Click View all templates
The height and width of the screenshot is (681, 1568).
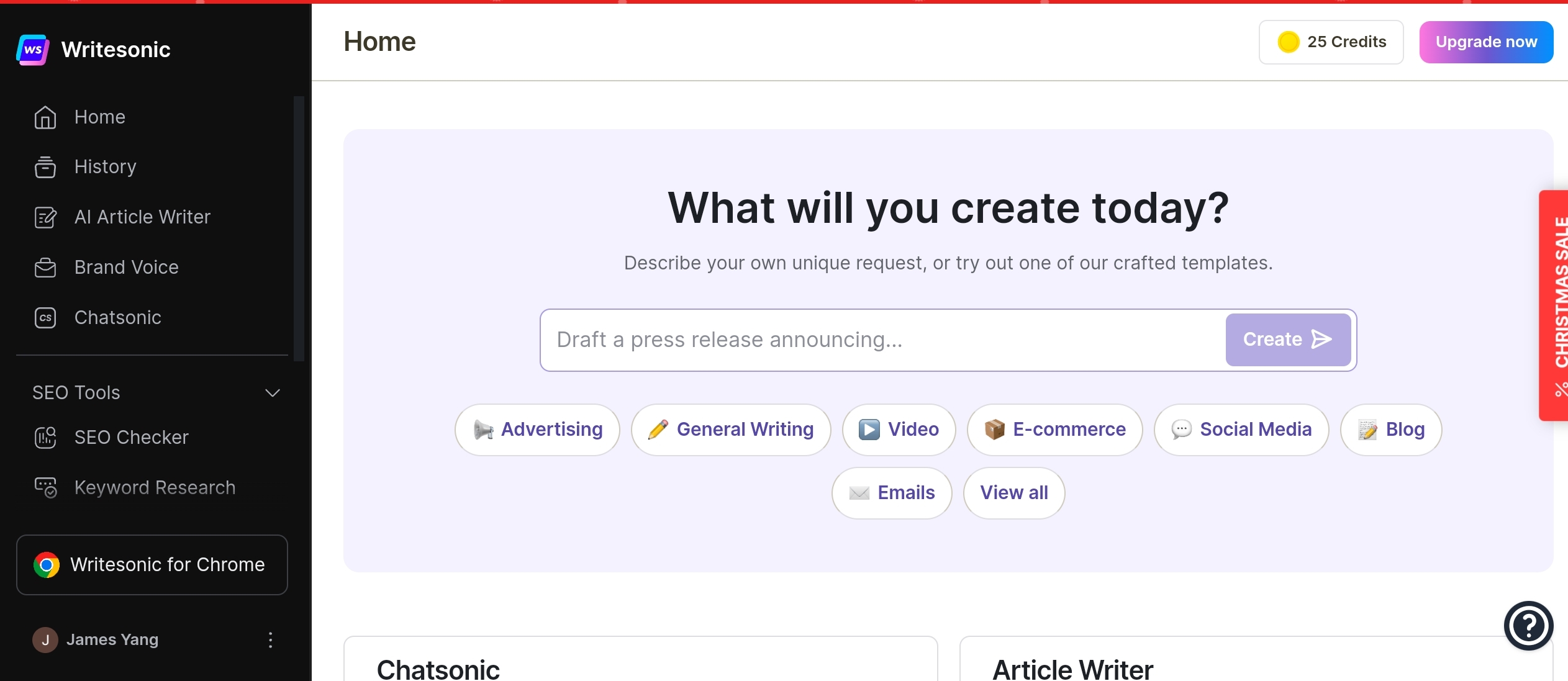[1013, 493]
